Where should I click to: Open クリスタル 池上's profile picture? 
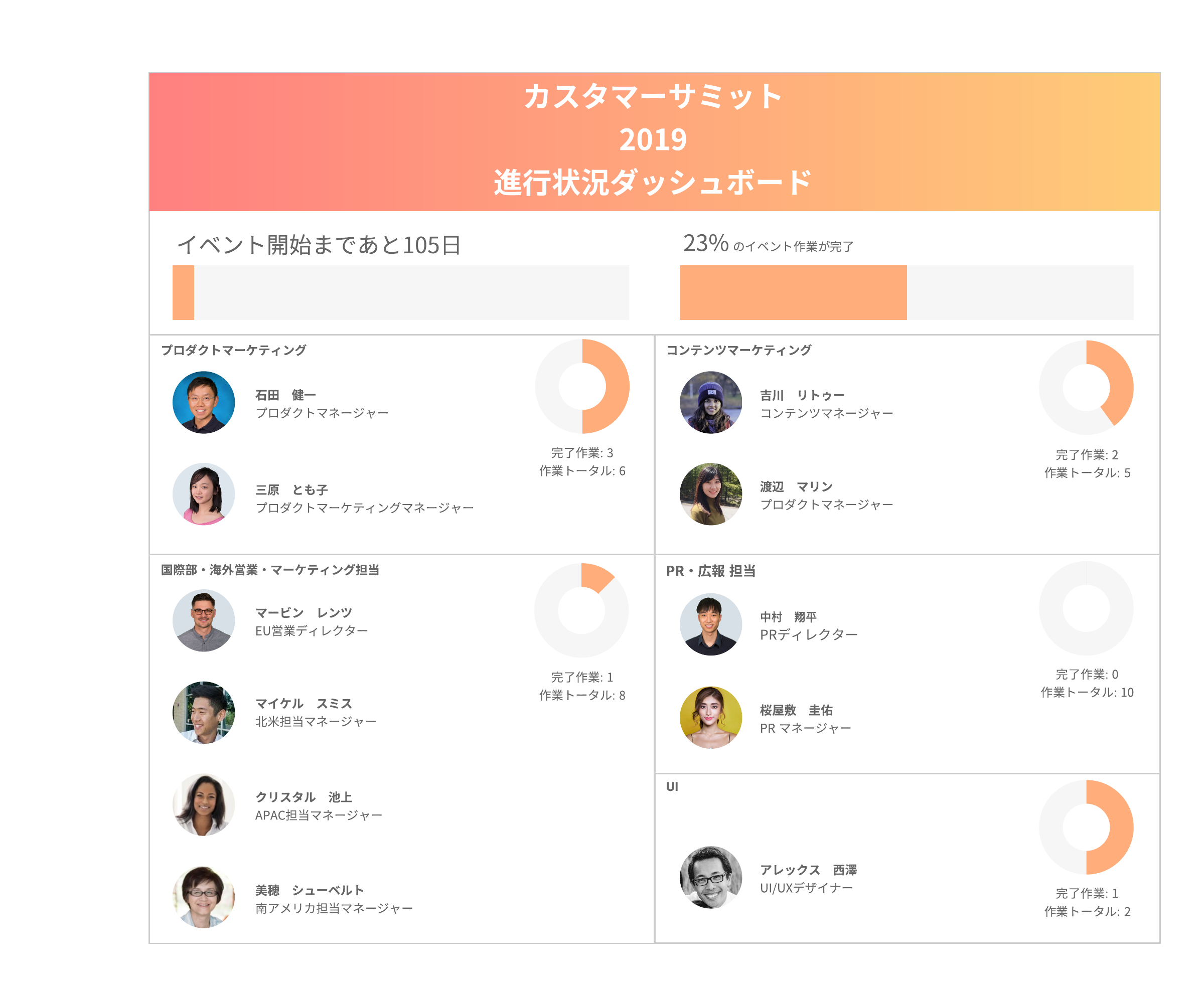[203, 804]
